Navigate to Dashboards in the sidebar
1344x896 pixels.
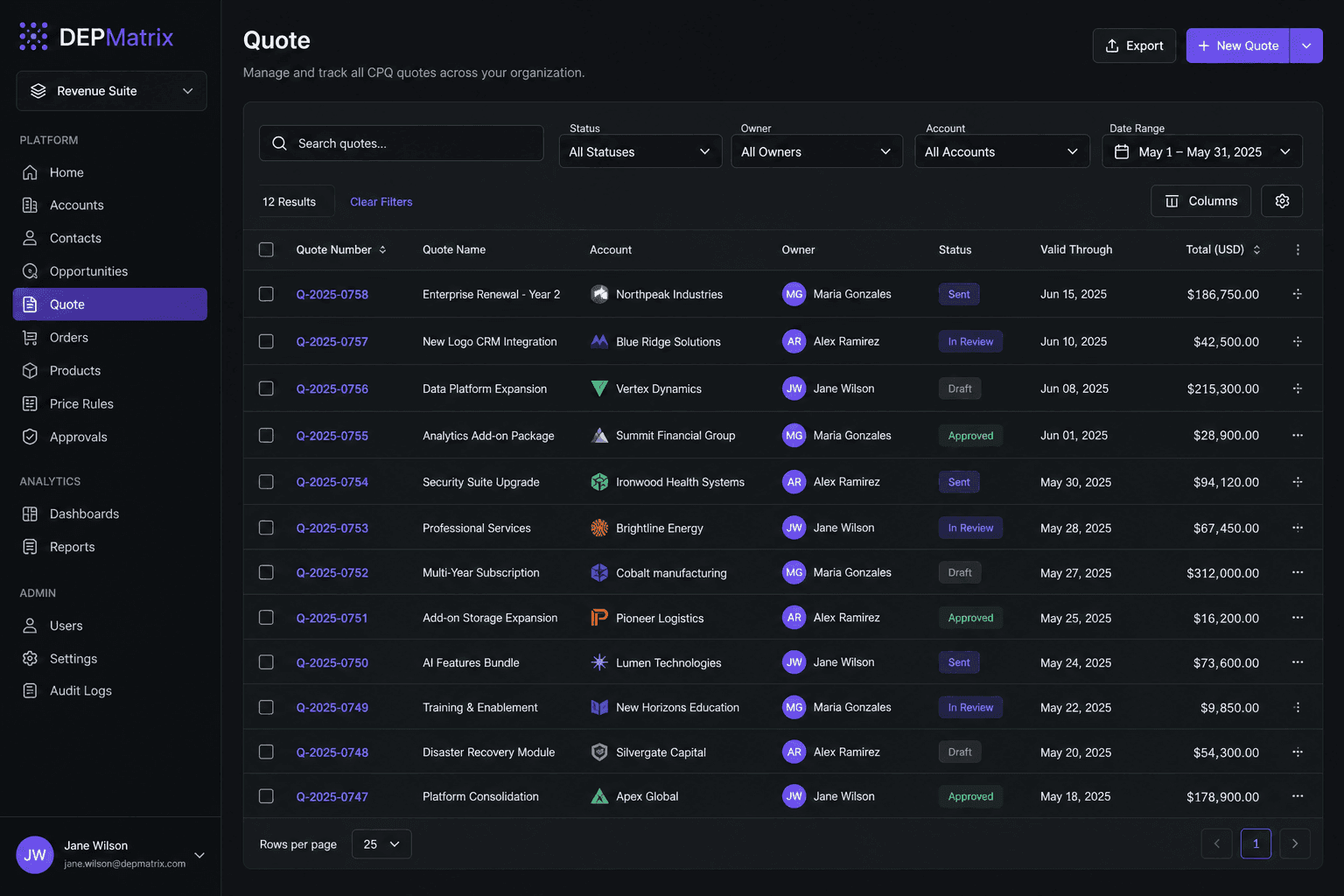tap(110, 514)
